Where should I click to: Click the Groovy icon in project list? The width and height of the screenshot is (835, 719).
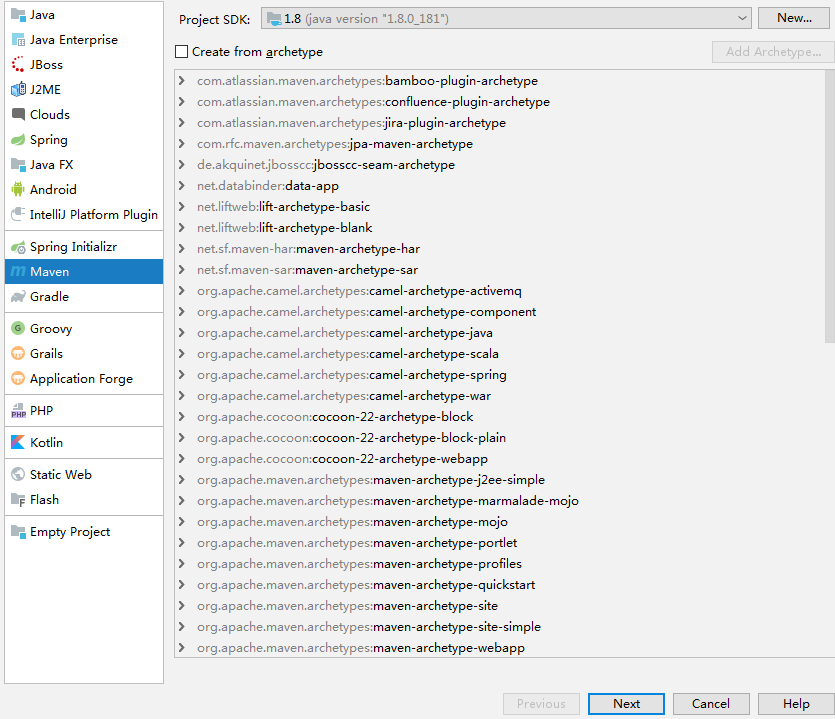pos(18,329)
